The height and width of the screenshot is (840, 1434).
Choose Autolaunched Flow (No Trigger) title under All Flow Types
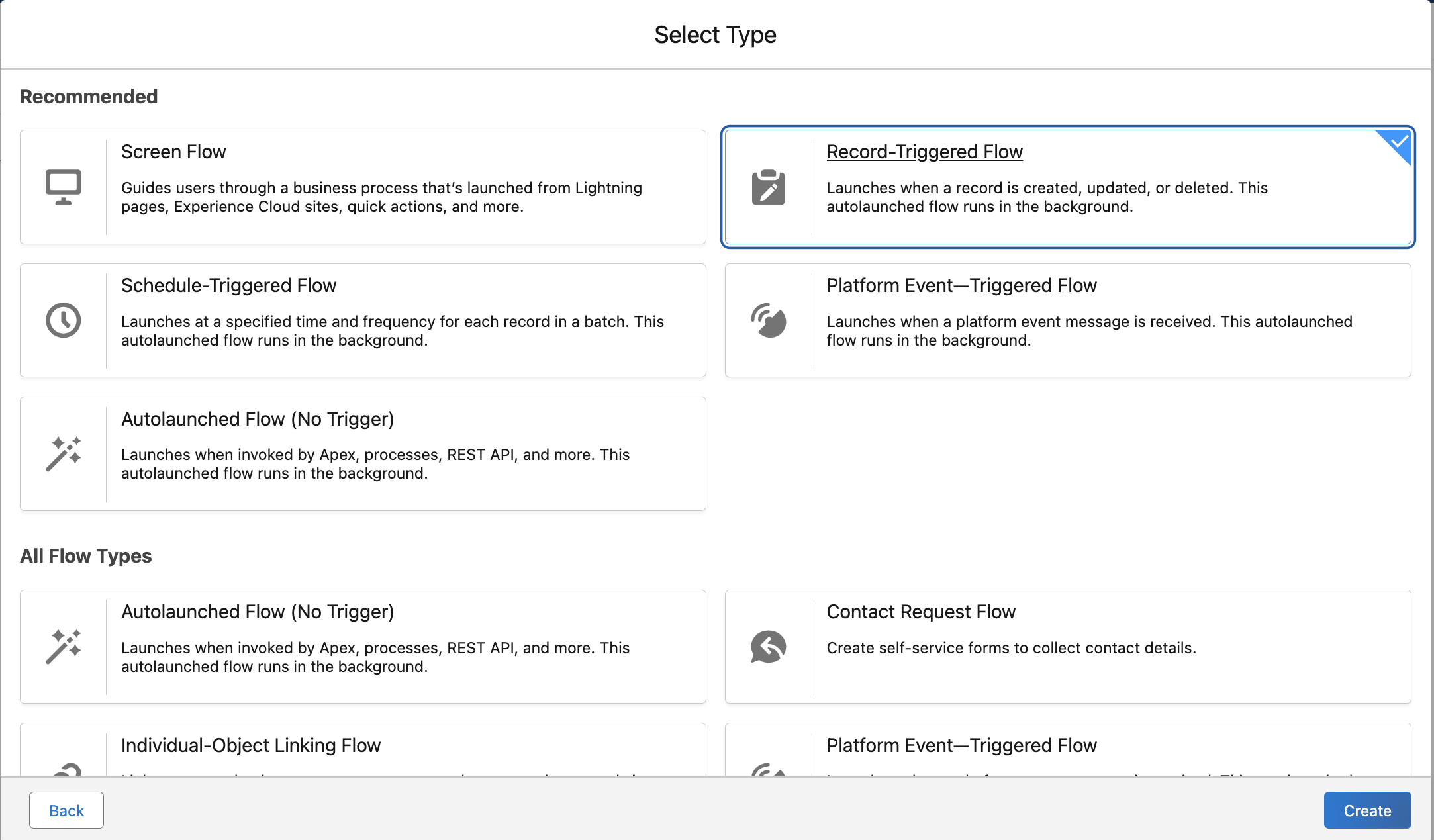pos(258,612)
